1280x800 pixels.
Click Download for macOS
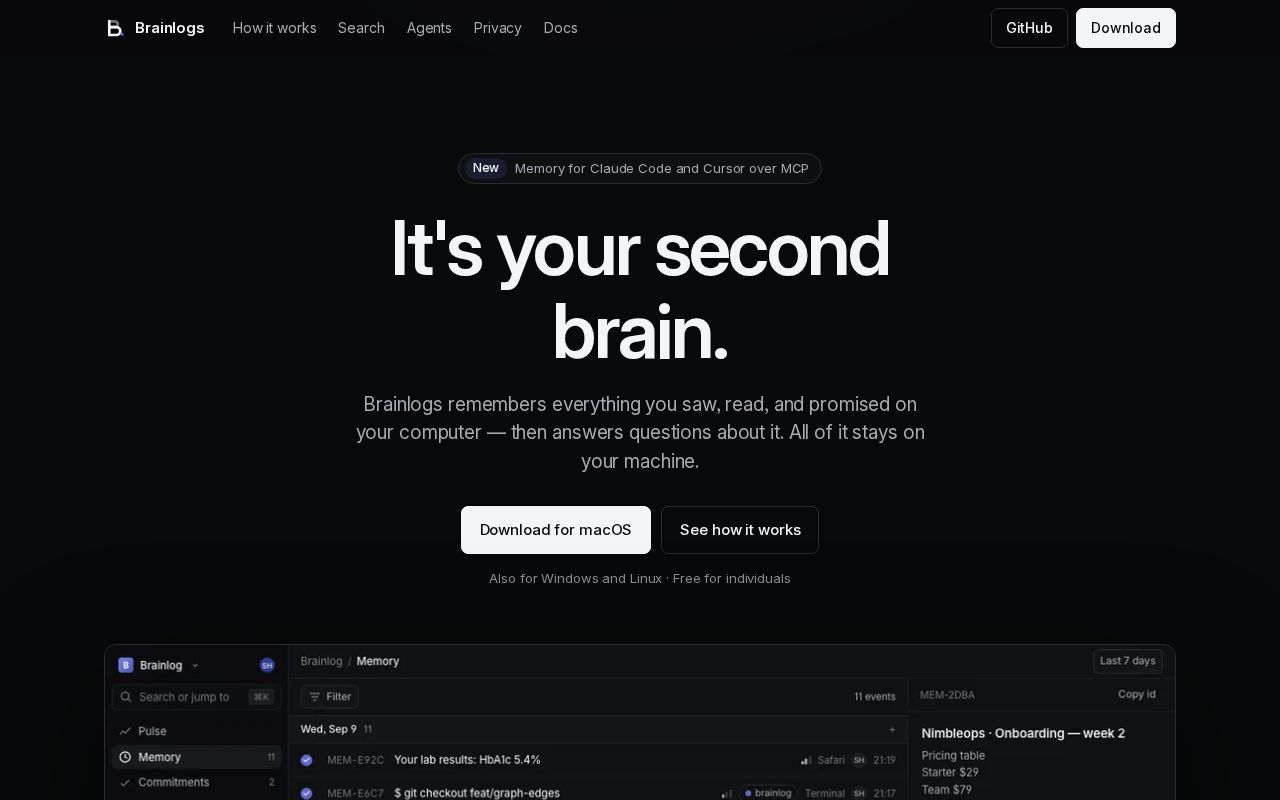point(556,530)
